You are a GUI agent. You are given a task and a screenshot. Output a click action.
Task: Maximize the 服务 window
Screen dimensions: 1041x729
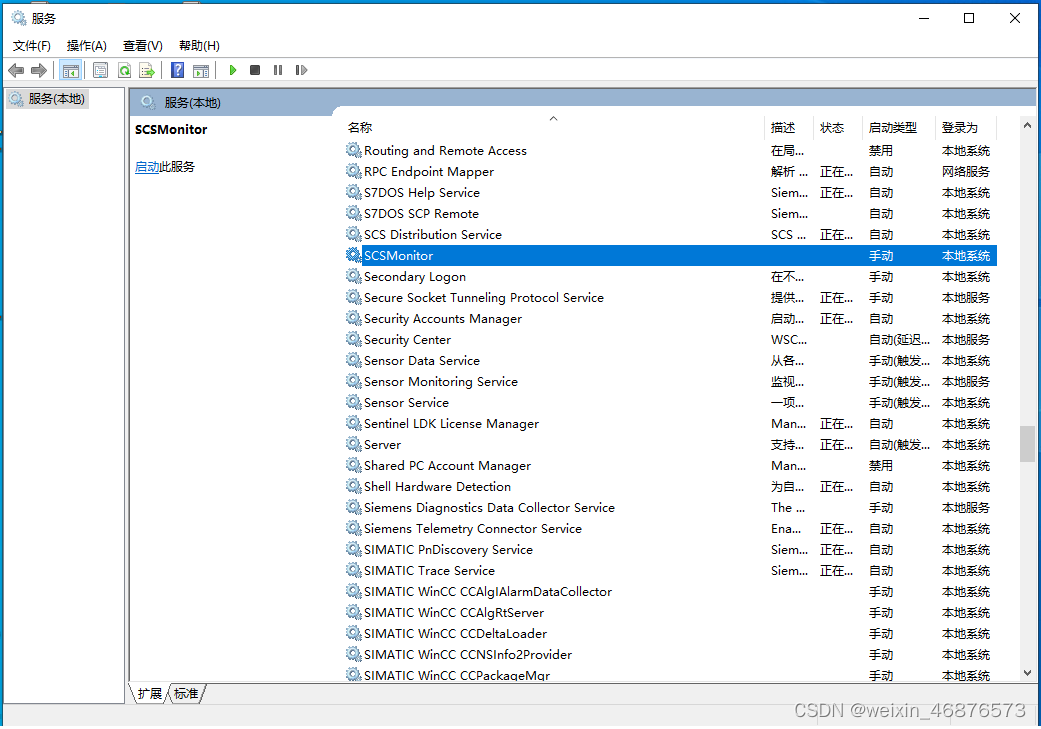[x=969, y=18]
